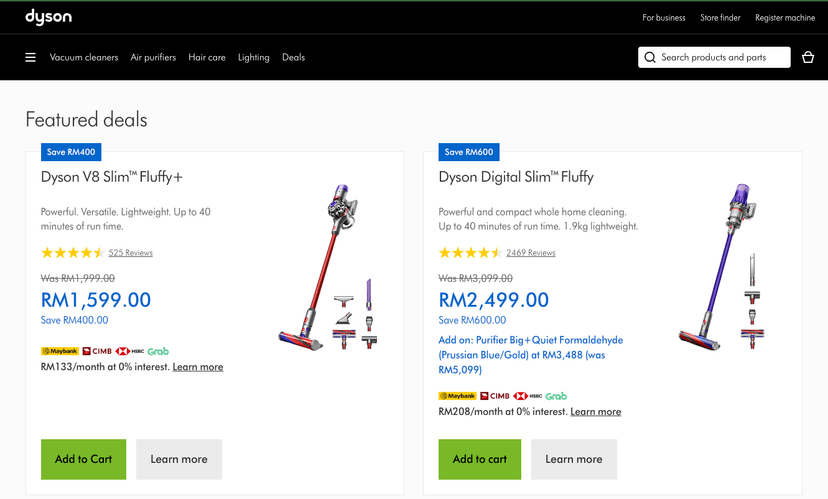Click the V8 Slim star rating
This screenshot has height=499, width=828.
coord(71,253)
